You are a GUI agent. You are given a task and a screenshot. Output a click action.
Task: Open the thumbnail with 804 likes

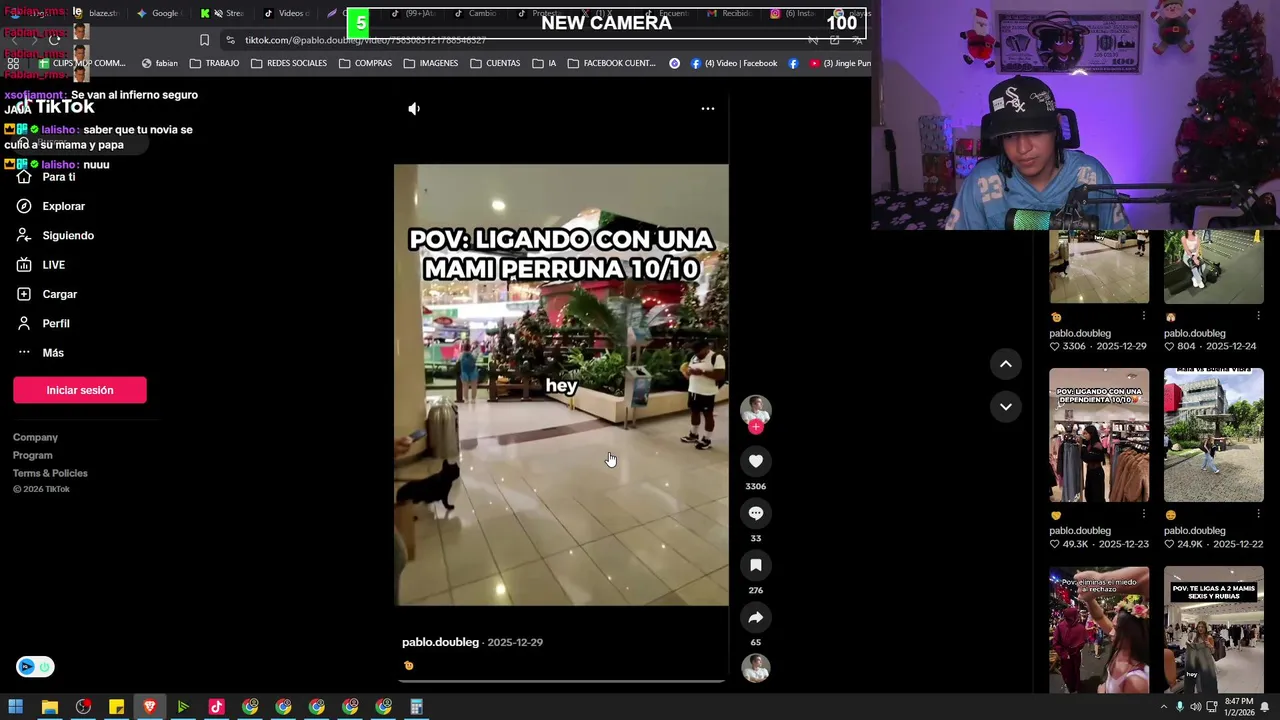tap(1214, 266)
